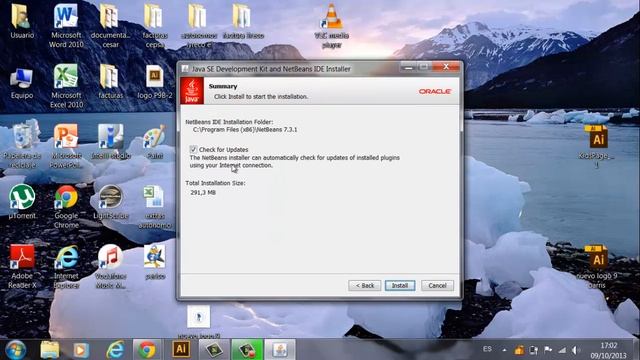Screen dimensions: 640x360
Task: Open the nuevo logo 9 Illustrator file
Action: coord(597,267)
